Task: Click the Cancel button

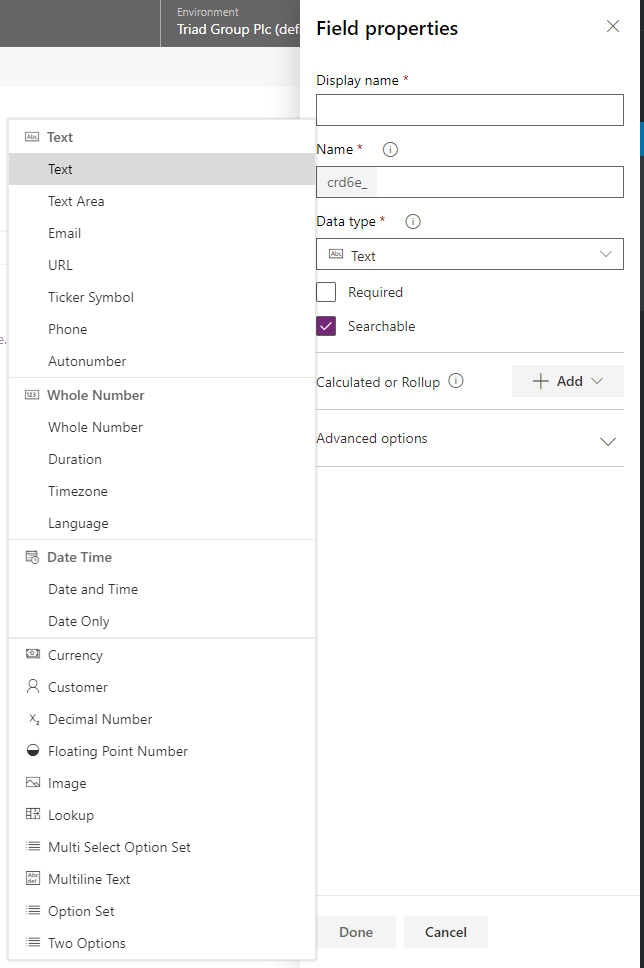Action: click(446, 932)
